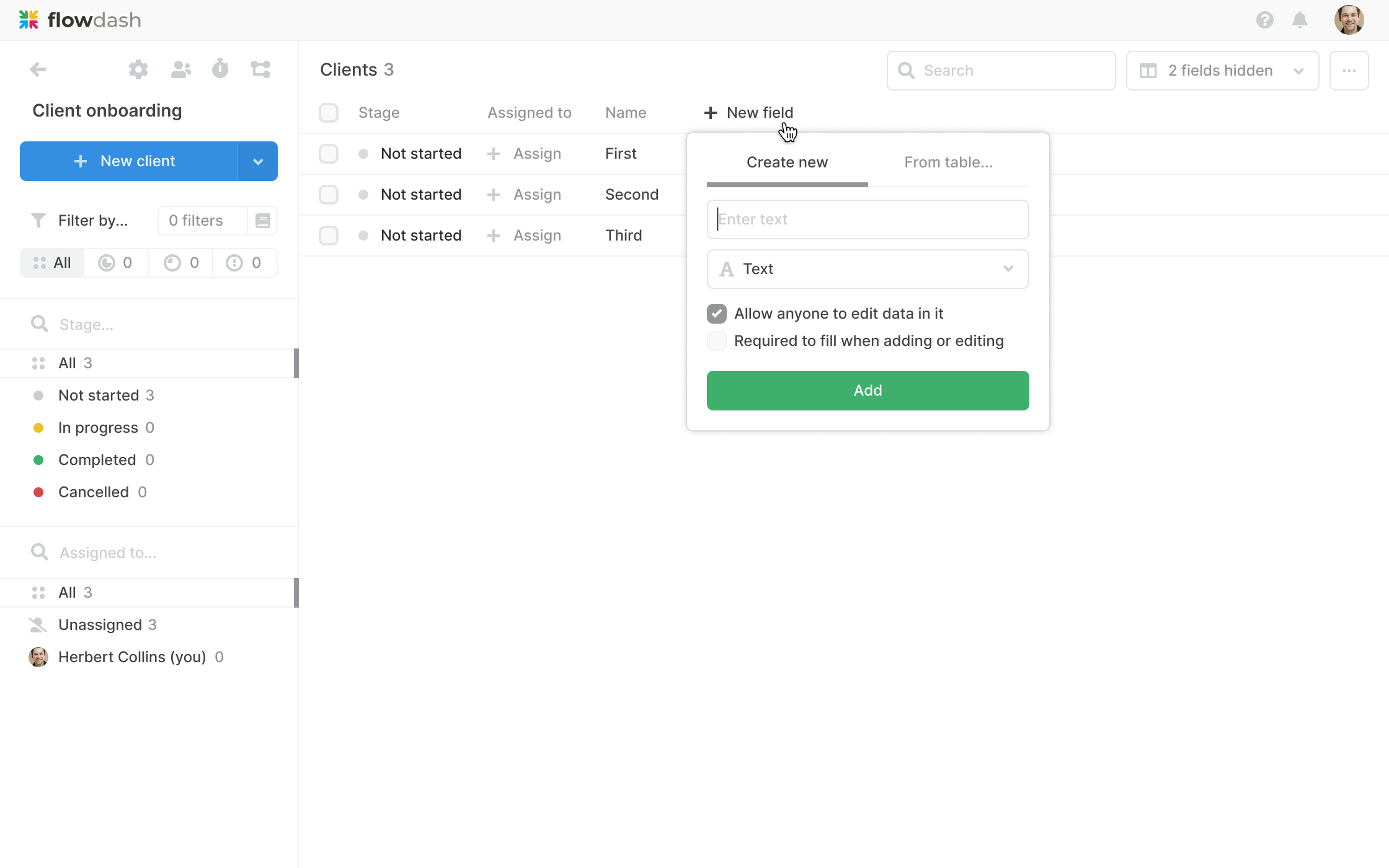Image resolution: width=1389 pixels, height=868 pixels.
Task: Click the back arrow icon in sidebar
Action: coord(38,69)
